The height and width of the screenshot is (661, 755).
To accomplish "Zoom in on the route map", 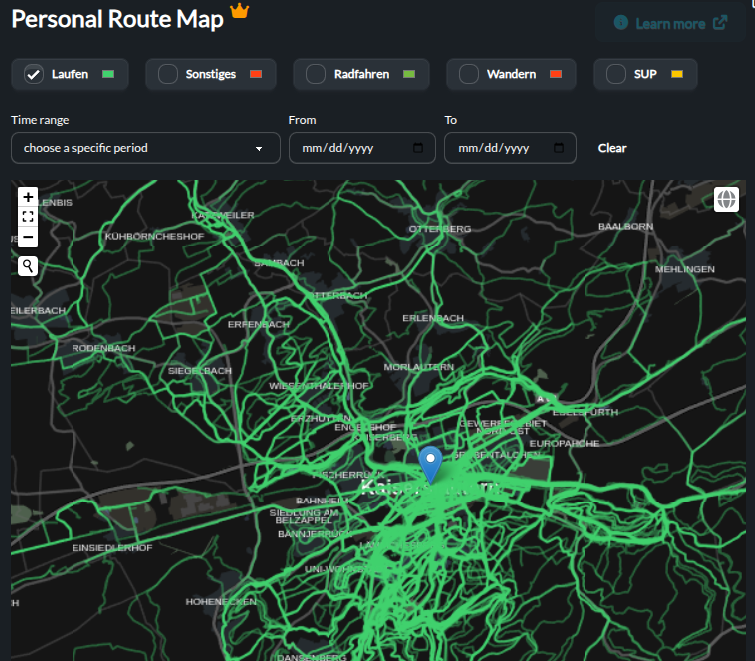I will click(x=28, y=197).
